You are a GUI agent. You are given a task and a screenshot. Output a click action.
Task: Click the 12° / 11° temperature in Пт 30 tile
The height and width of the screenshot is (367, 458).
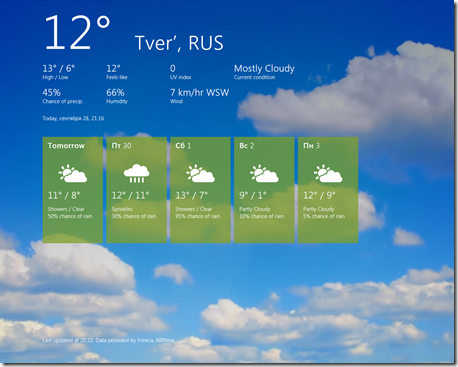131,195
